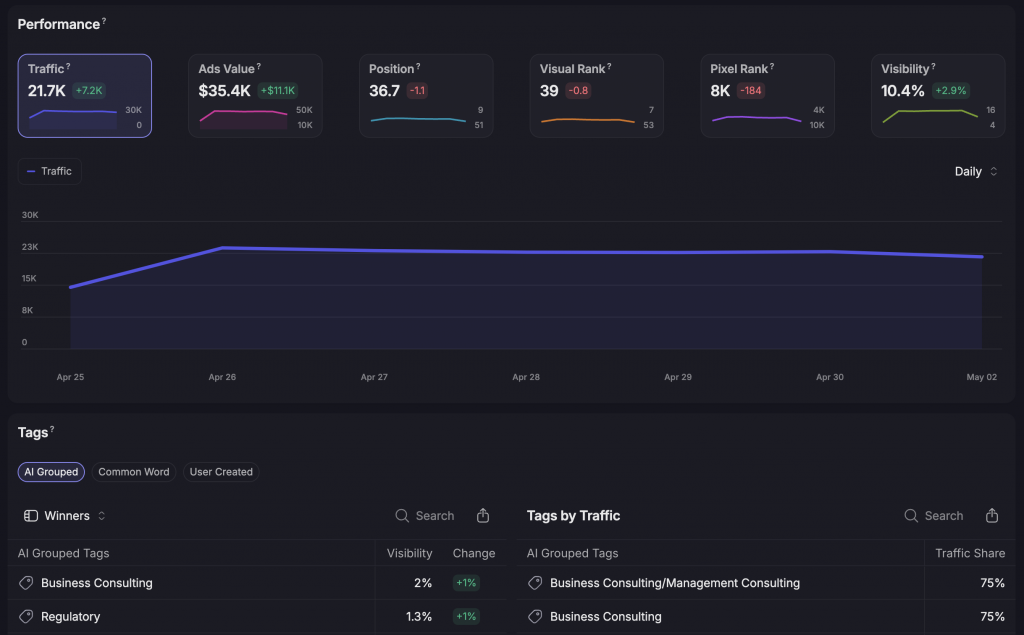The width and height of the screenshot is (1024, 635).
Task: Click tag icon beside Regulatory
Action: pyautogui.click(x=26, y=617)
